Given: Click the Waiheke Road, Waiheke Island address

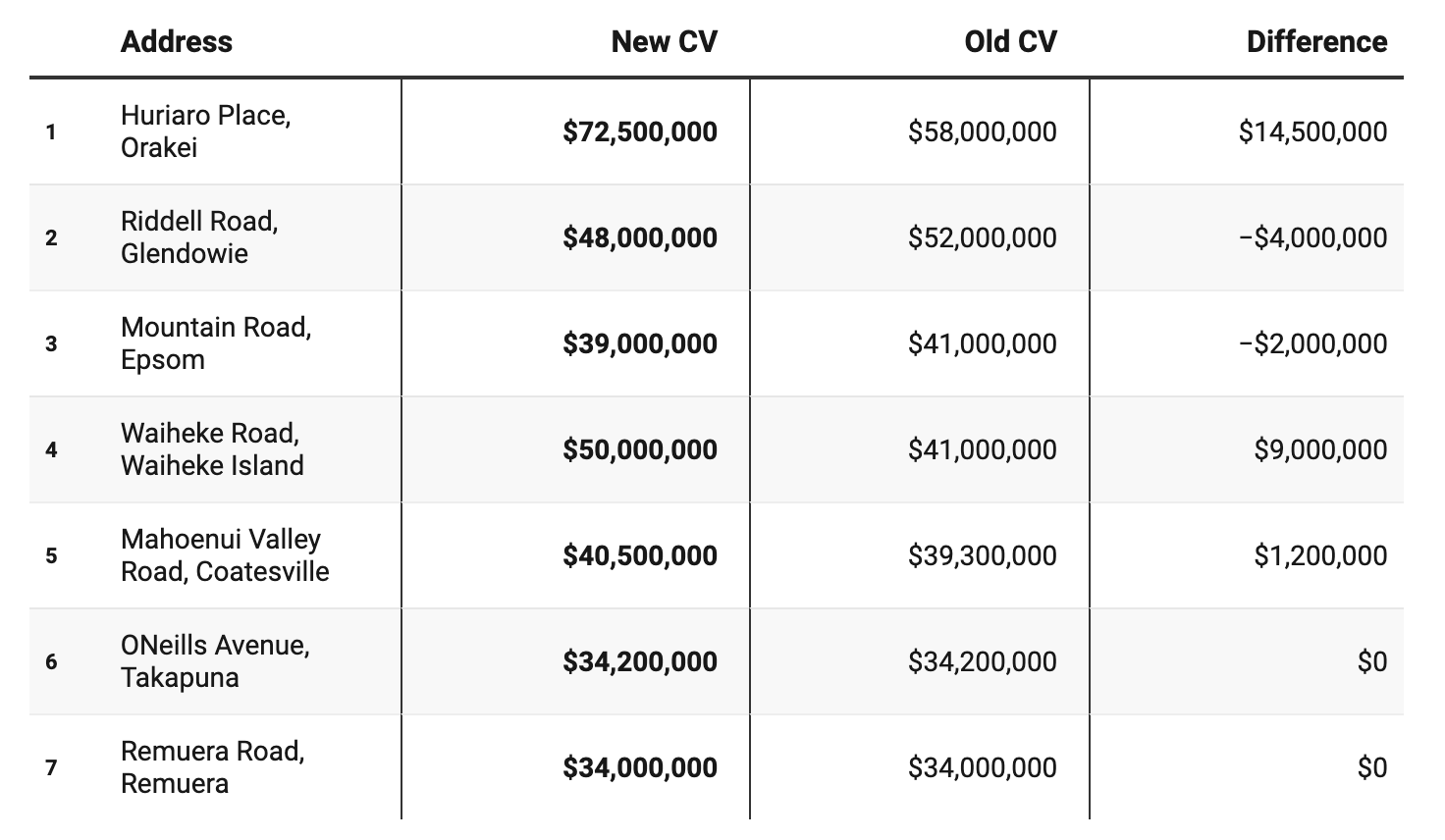Looking at the screenshot, I should (212, 449).
